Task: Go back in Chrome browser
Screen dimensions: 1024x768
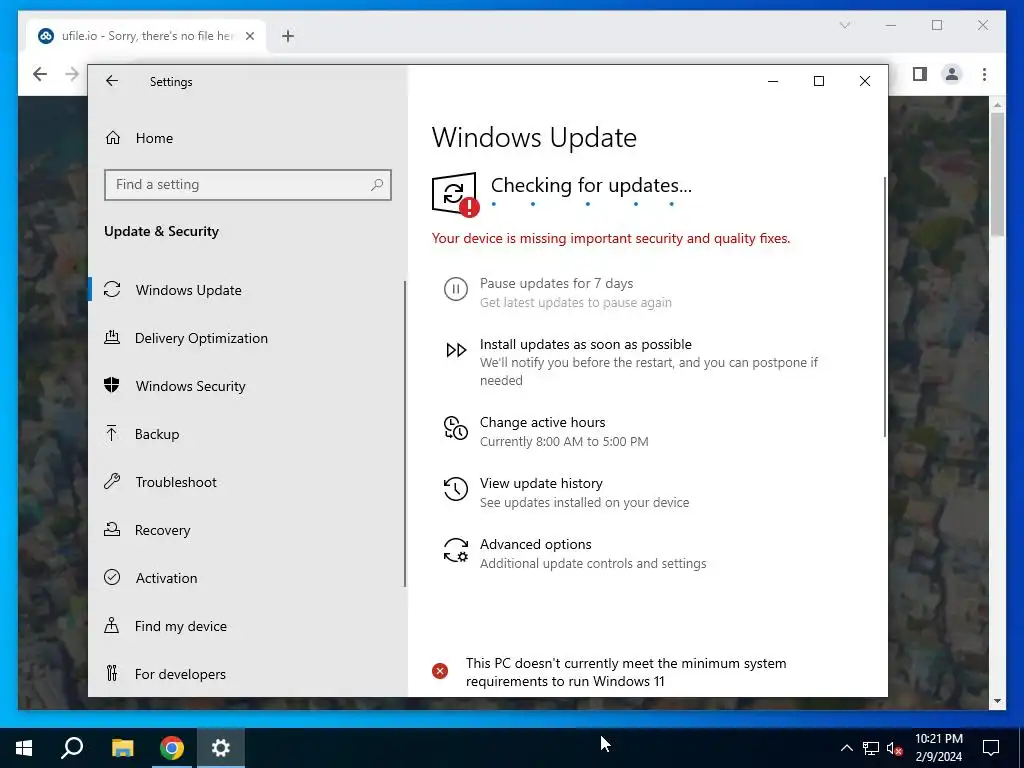Action: click(40, 74)
